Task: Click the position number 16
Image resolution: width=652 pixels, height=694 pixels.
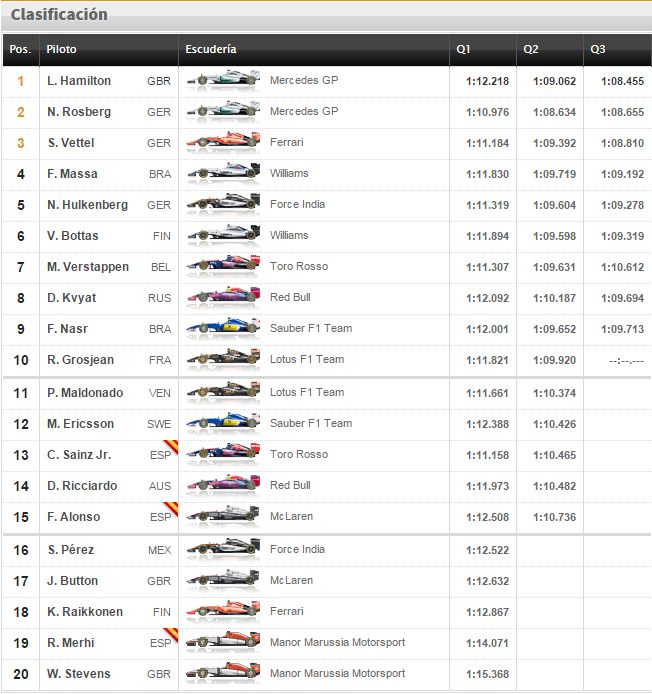Action: coord(21,550)
